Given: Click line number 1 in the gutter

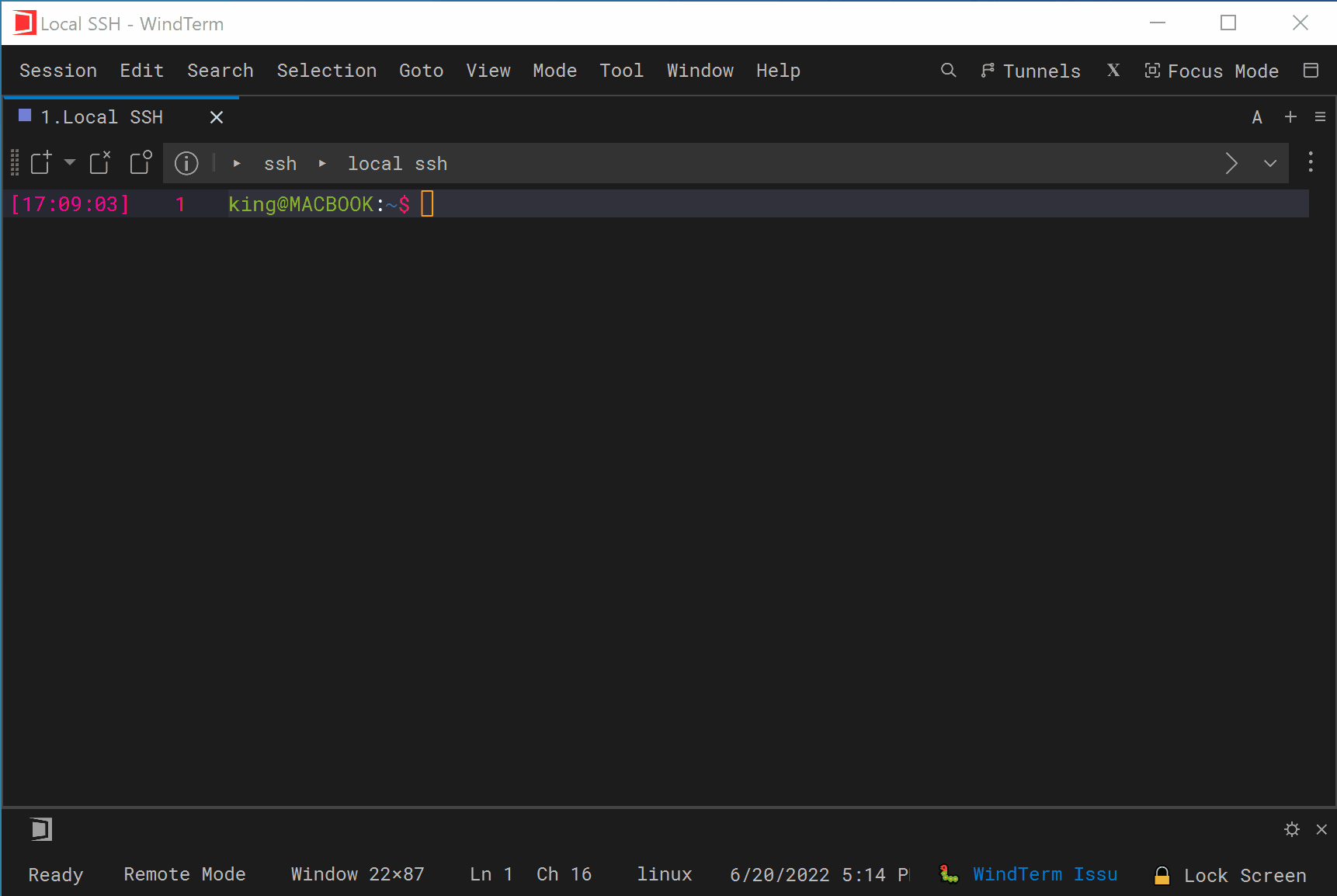Looking at the screenshot, I should click(180, 204).
